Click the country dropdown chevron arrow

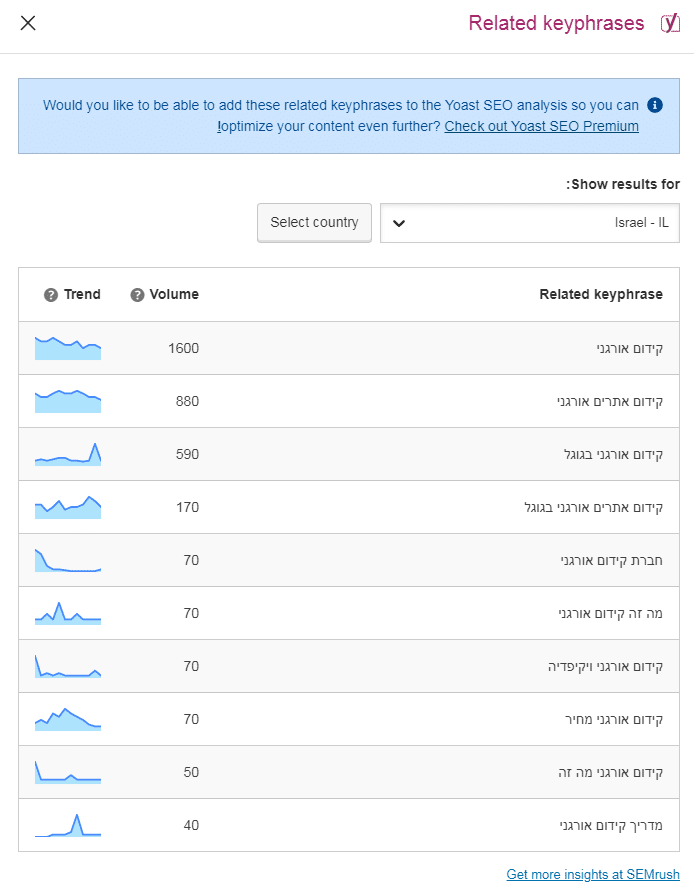[x=399, y=223]
